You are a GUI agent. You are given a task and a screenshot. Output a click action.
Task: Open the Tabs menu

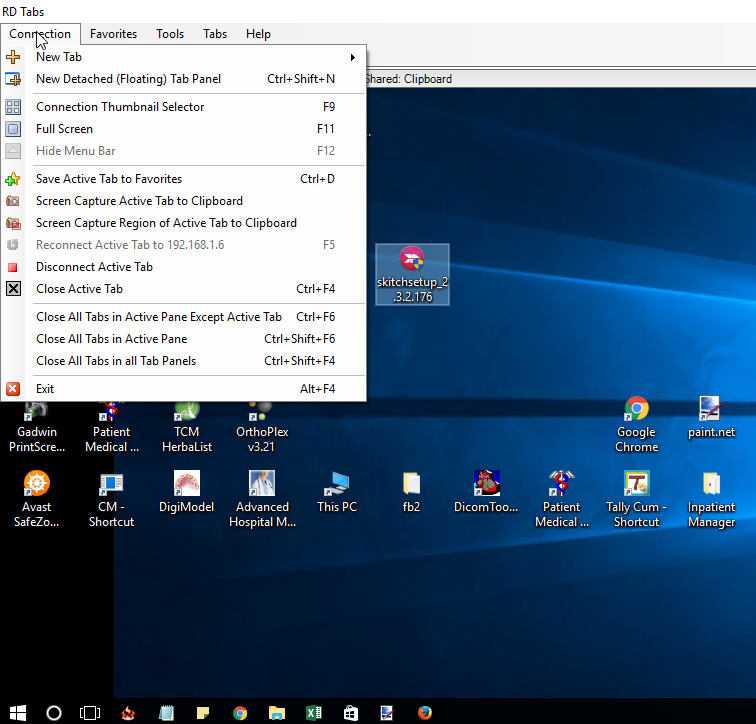[215, 34]
